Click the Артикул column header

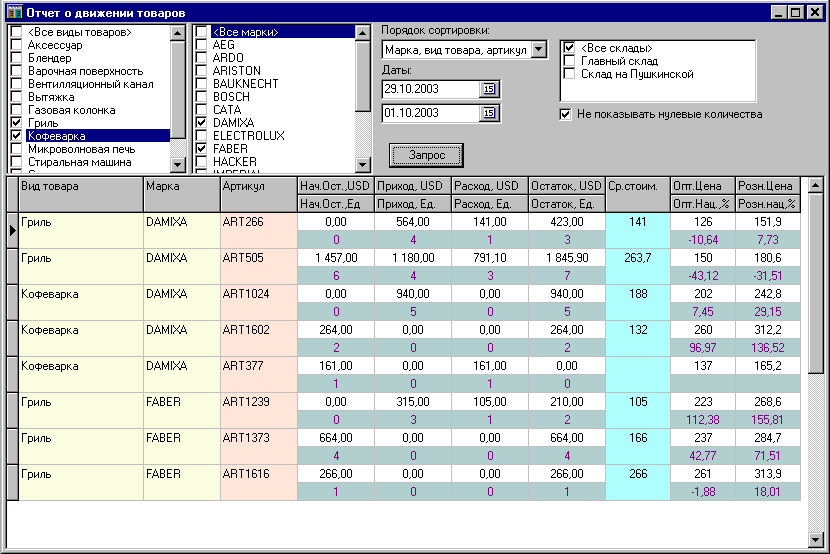[259, 195]
